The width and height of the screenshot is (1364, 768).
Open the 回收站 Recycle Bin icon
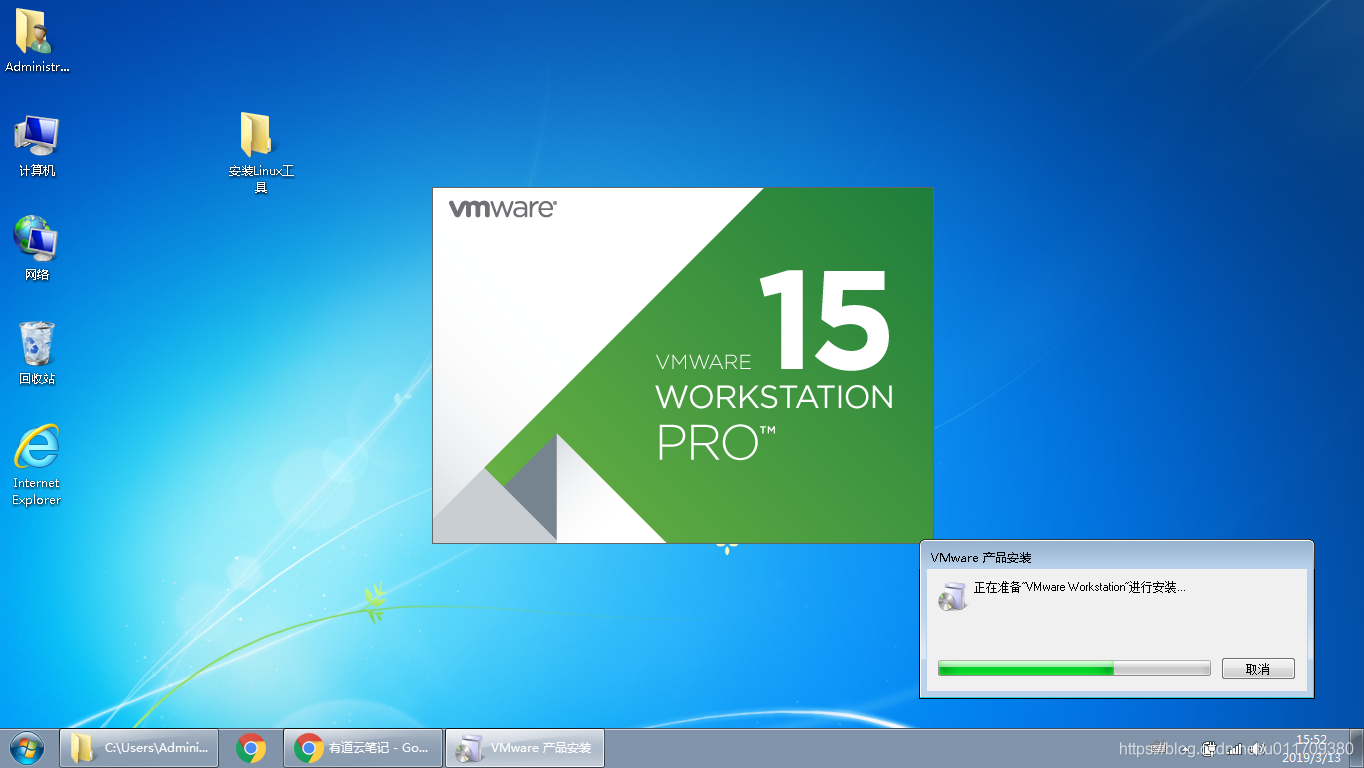(x=37, y=353)
